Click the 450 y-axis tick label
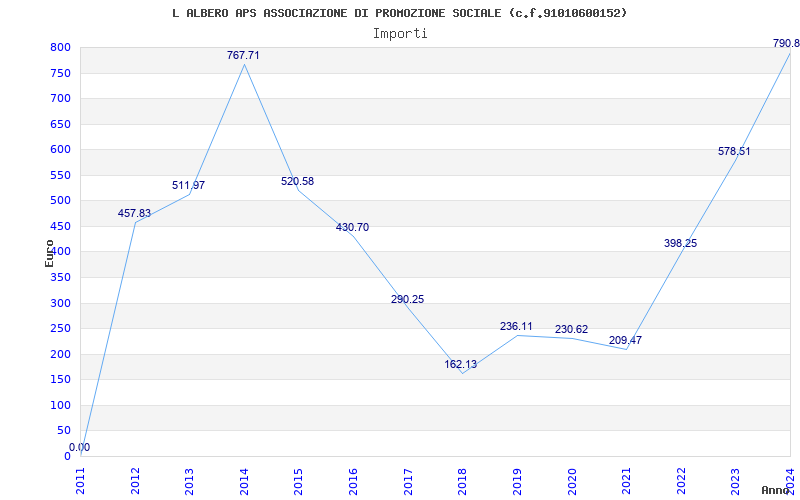 [x=60, y=227]
